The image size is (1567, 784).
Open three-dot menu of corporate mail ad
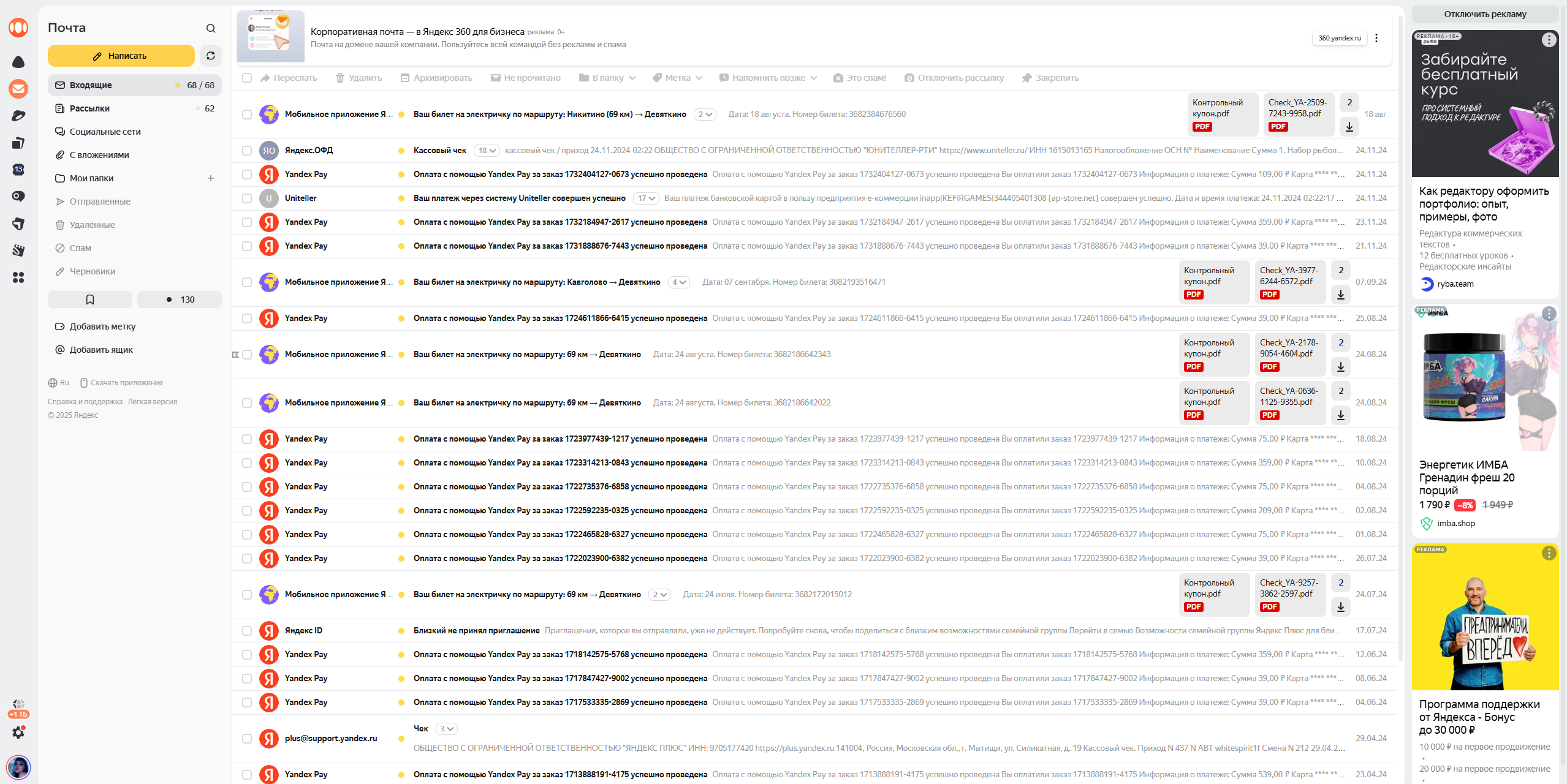click(x=1376, y=38)
